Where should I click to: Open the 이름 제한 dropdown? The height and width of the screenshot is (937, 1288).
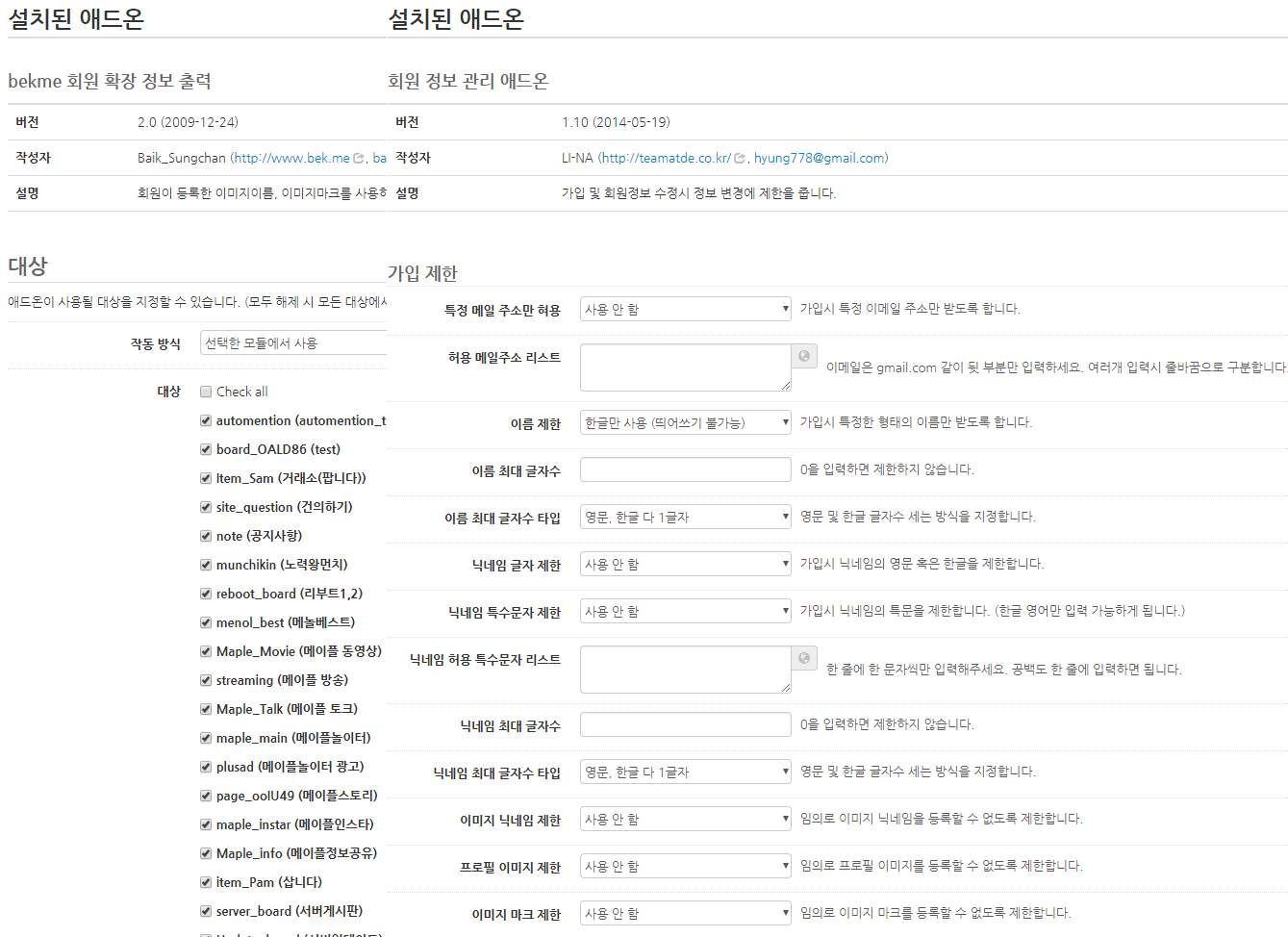pyautogui.click(x=685, y=422)
